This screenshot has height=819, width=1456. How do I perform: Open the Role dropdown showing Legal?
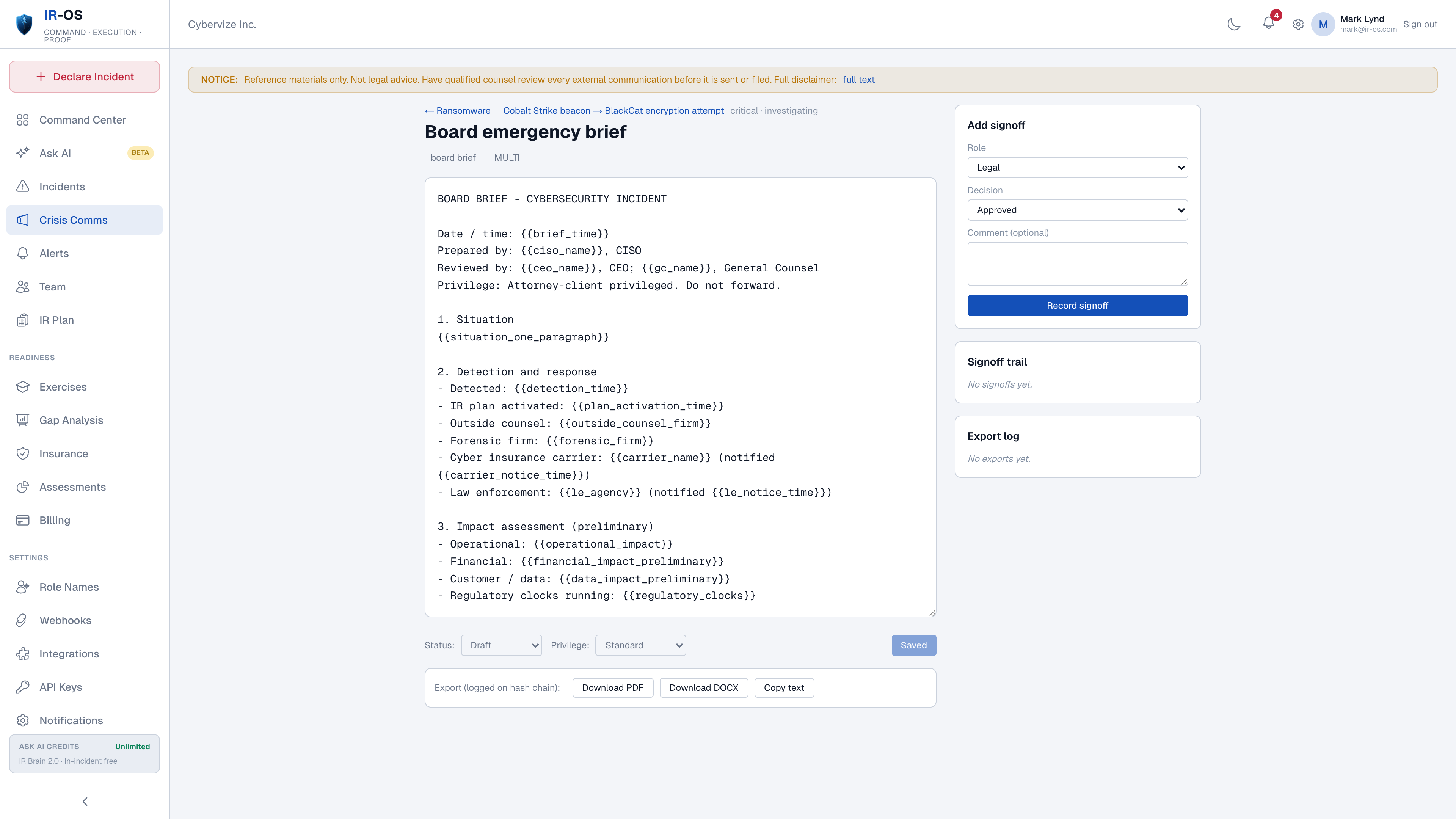[x=1077, y=167]
